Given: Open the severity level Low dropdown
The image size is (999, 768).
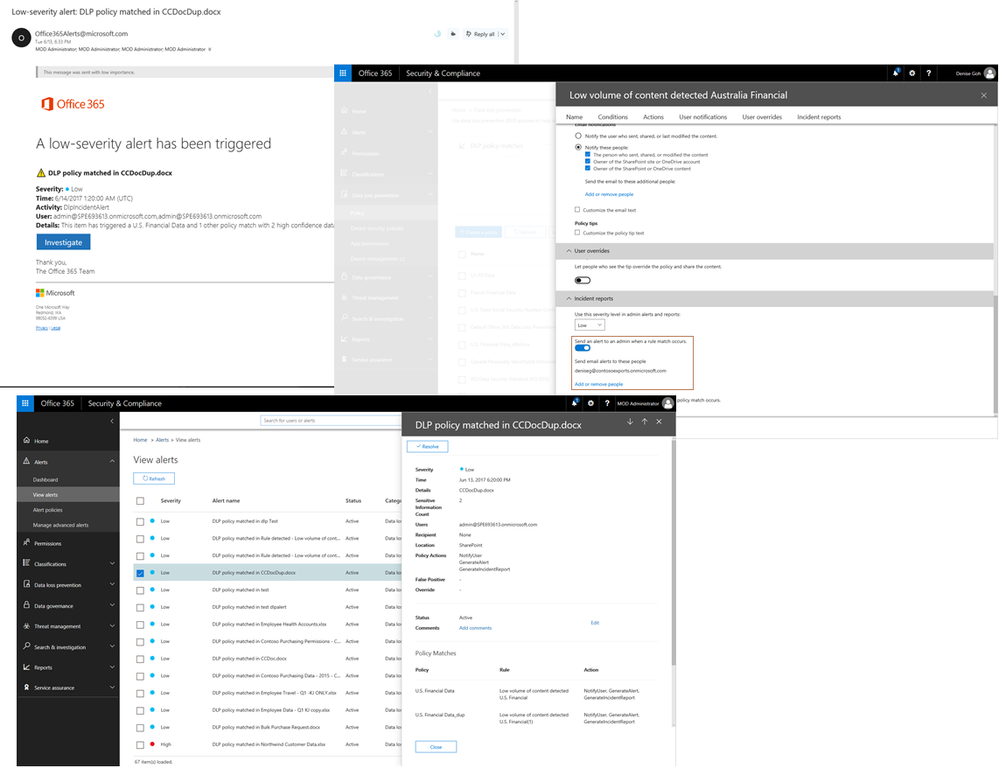Looking at the screenshot, I should (x=589, y=325).
